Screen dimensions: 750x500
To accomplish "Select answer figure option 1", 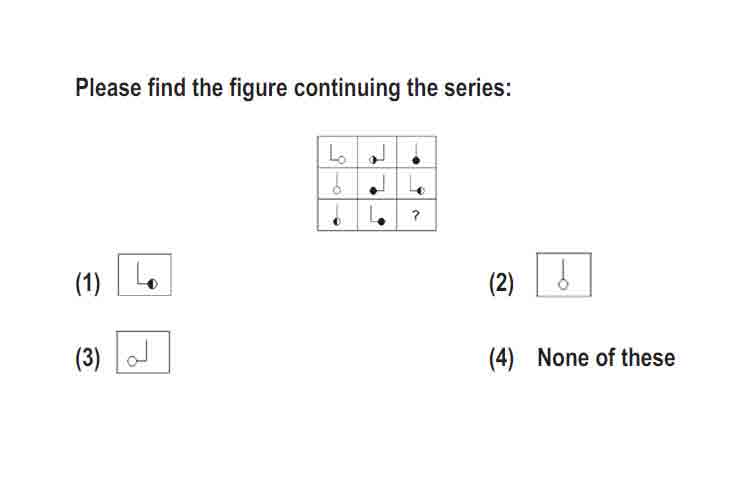I will (144, 275).
